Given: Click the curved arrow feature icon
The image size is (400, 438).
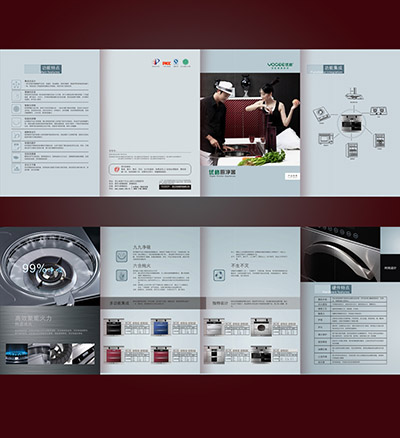Looking at the screenshot, I should pyautogui.click(x=16, y=135).
